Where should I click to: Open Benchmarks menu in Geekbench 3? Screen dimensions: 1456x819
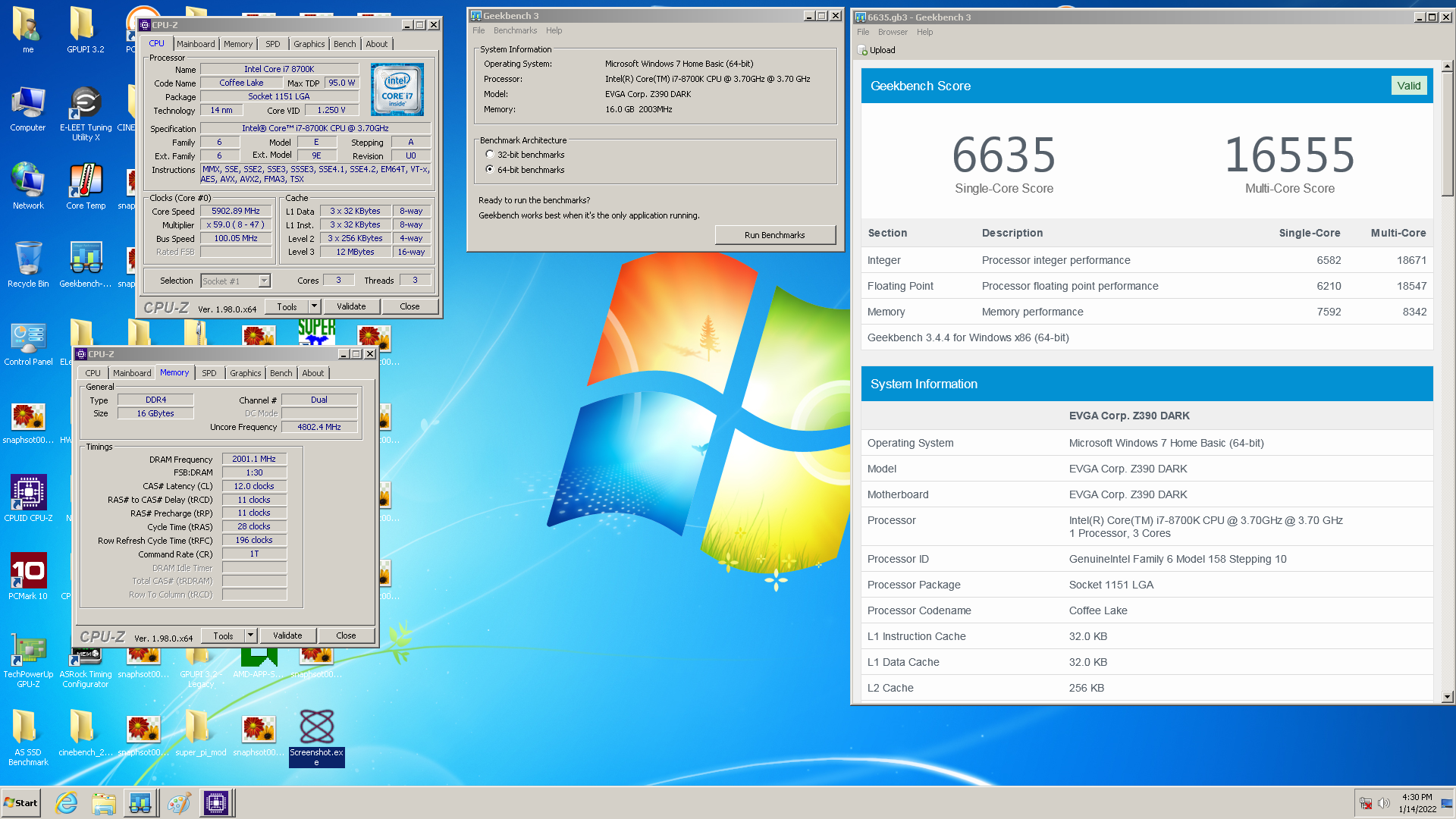pos(515,30)
